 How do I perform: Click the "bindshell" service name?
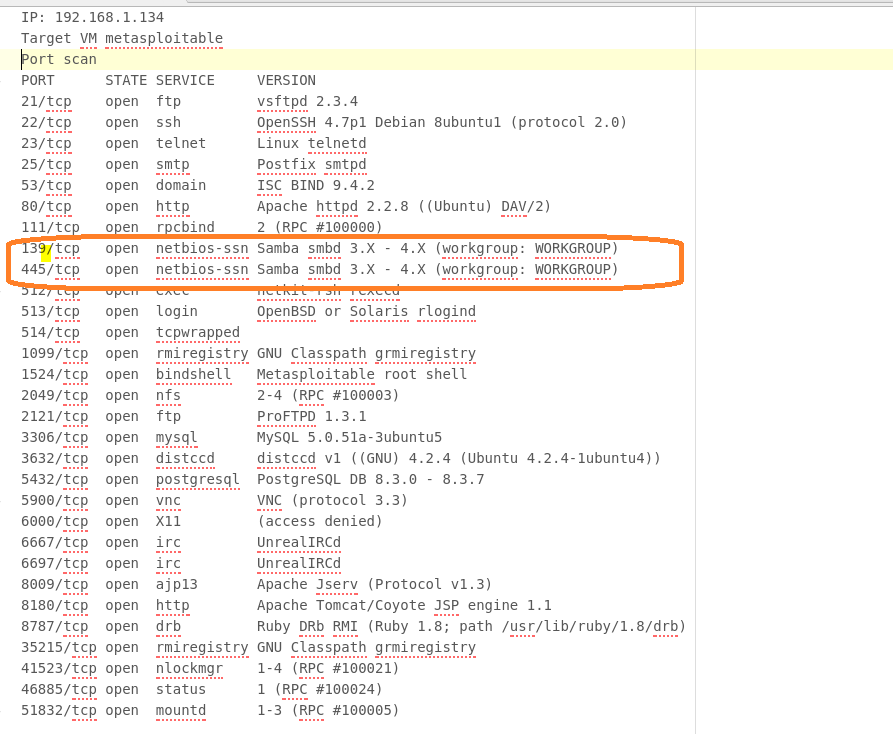193,374
